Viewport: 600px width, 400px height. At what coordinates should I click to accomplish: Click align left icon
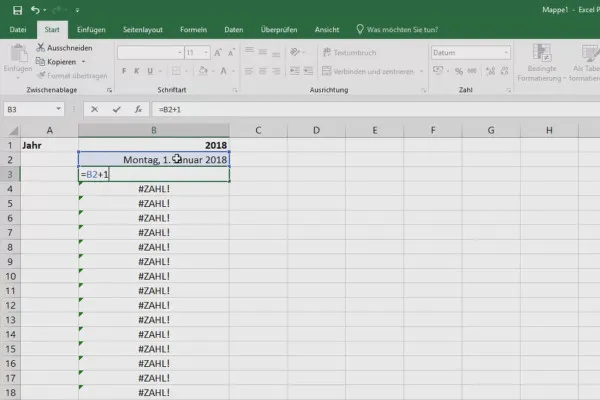click(x=249, y=71)
